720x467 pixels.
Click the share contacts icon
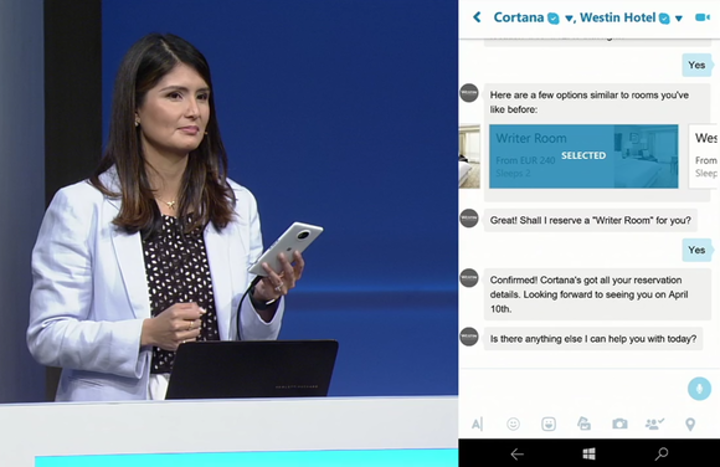pos(655,424)
